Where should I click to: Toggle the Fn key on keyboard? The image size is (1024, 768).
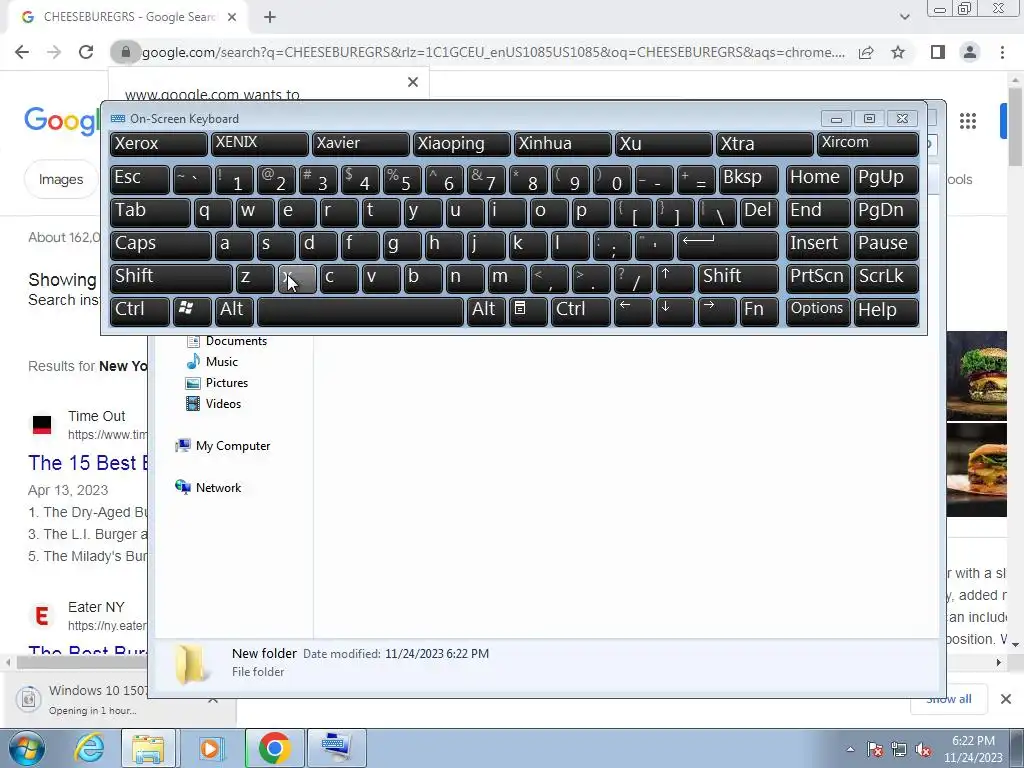(759, 311)
